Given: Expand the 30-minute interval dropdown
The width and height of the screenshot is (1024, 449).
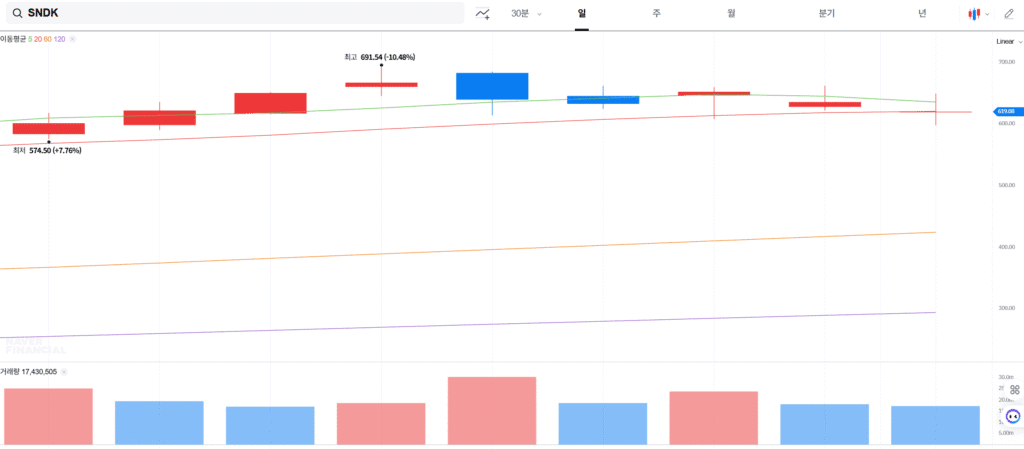Looking at the screenshot, I should pyautogui.click(x=526, y=13).
